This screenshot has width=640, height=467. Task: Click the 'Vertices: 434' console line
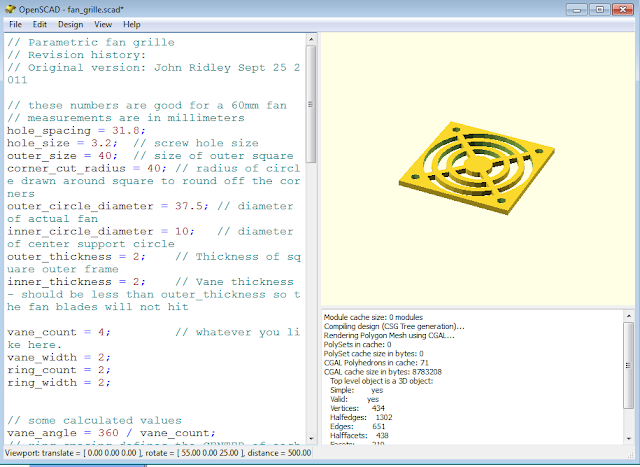pos(357,408)
